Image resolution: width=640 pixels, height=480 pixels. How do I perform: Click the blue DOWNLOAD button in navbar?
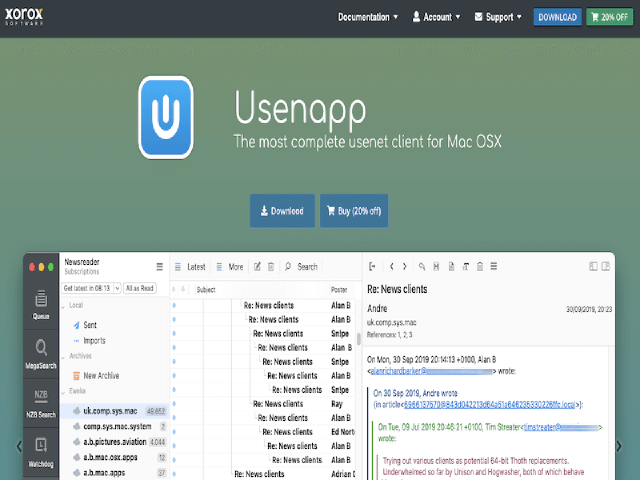click(x=557, y=17)
